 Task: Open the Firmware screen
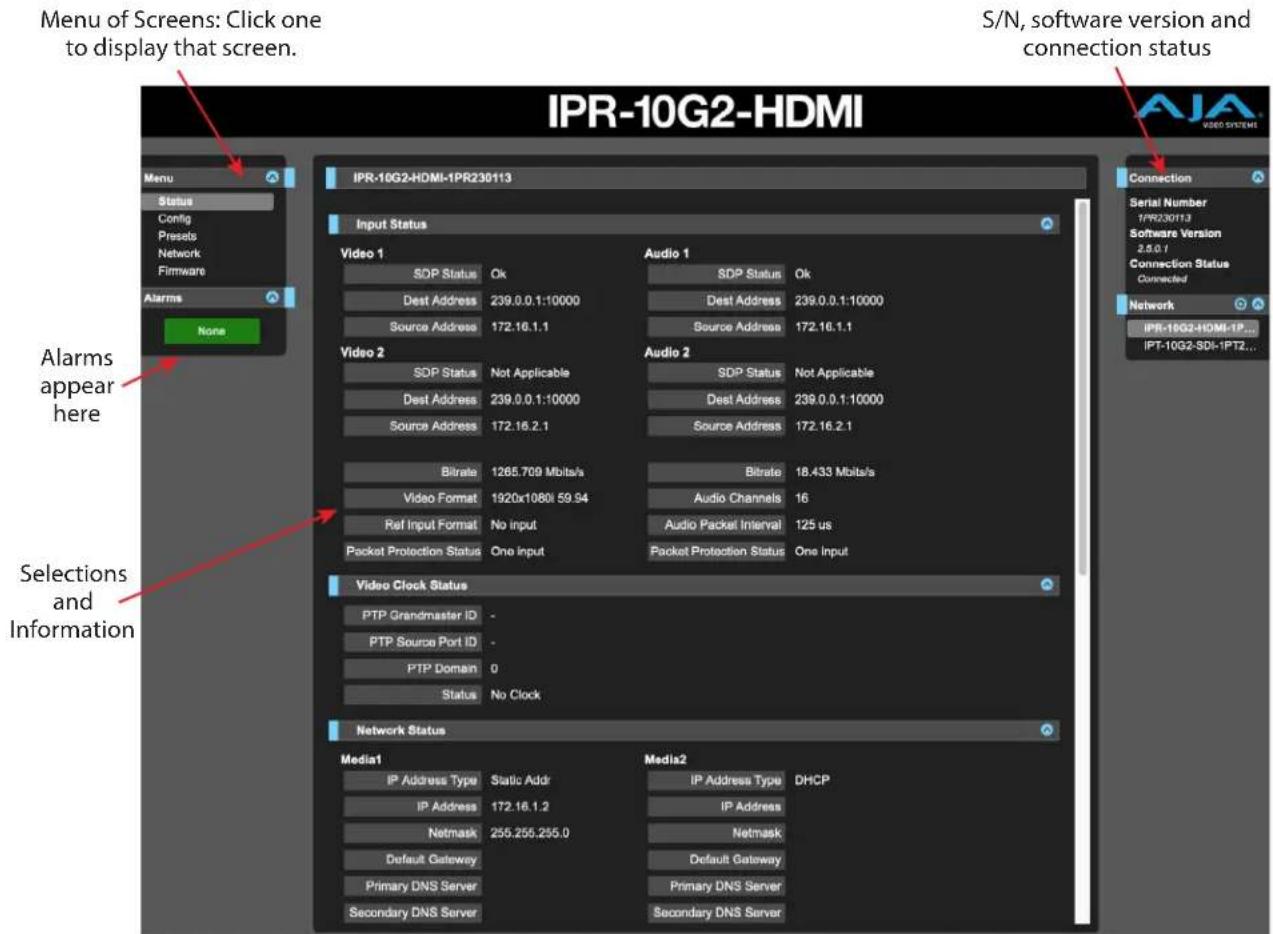pyautogui.click(x=181, y=271)
